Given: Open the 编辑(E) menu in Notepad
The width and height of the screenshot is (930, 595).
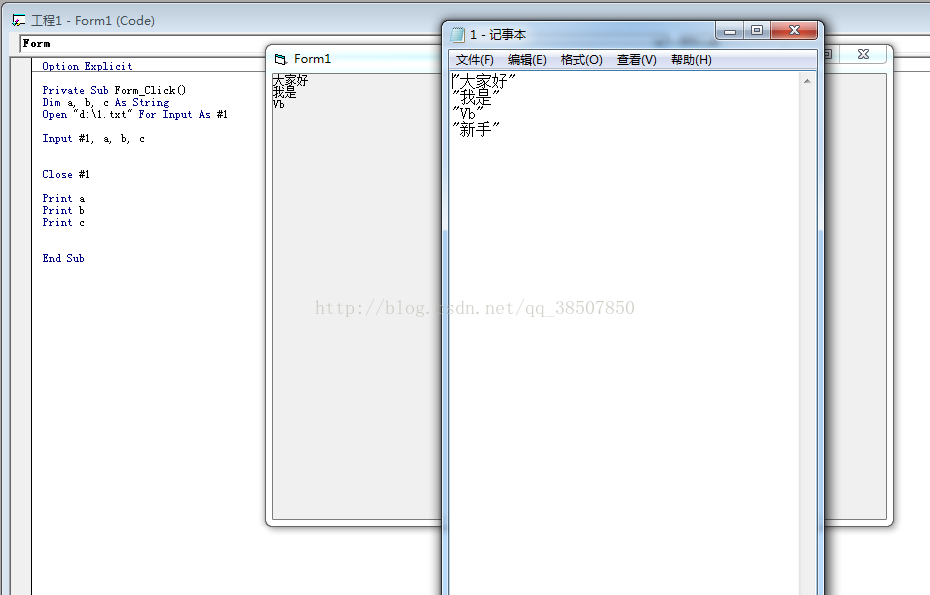Looking at the screenshot, I should click(x=527, y=60).
